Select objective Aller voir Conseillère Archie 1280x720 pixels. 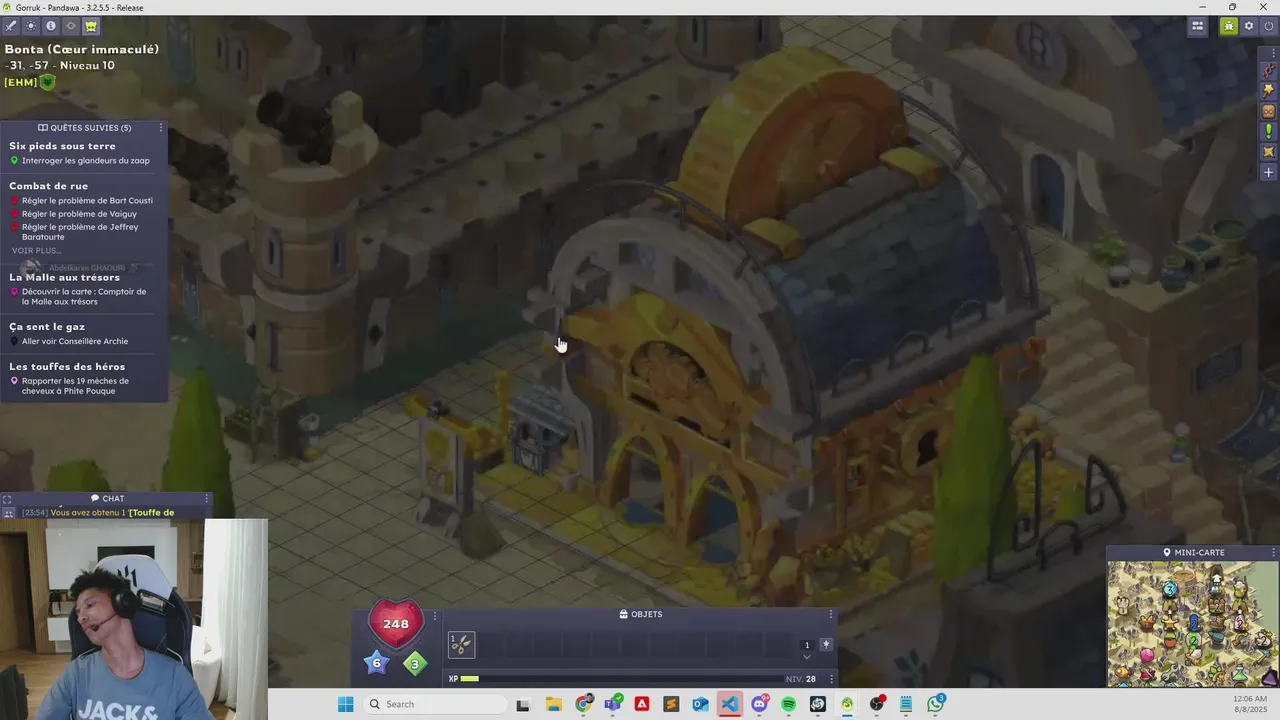click(x=75, y=342)
